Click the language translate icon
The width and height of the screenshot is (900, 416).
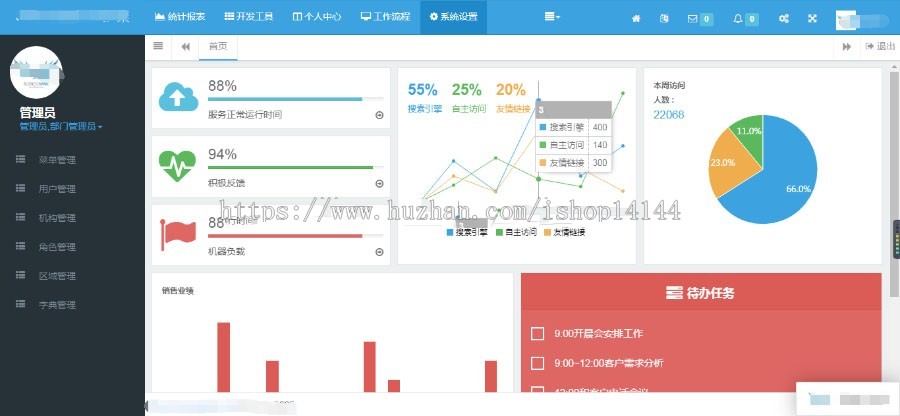coord(664,18)
